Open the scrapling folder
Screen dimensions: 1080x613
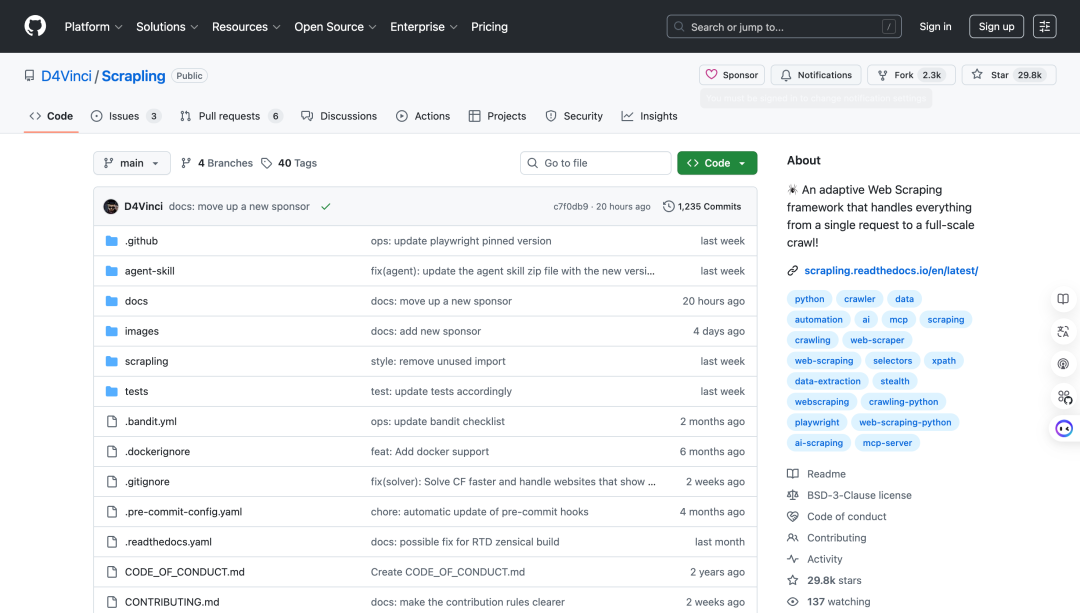tap(146, 362)
